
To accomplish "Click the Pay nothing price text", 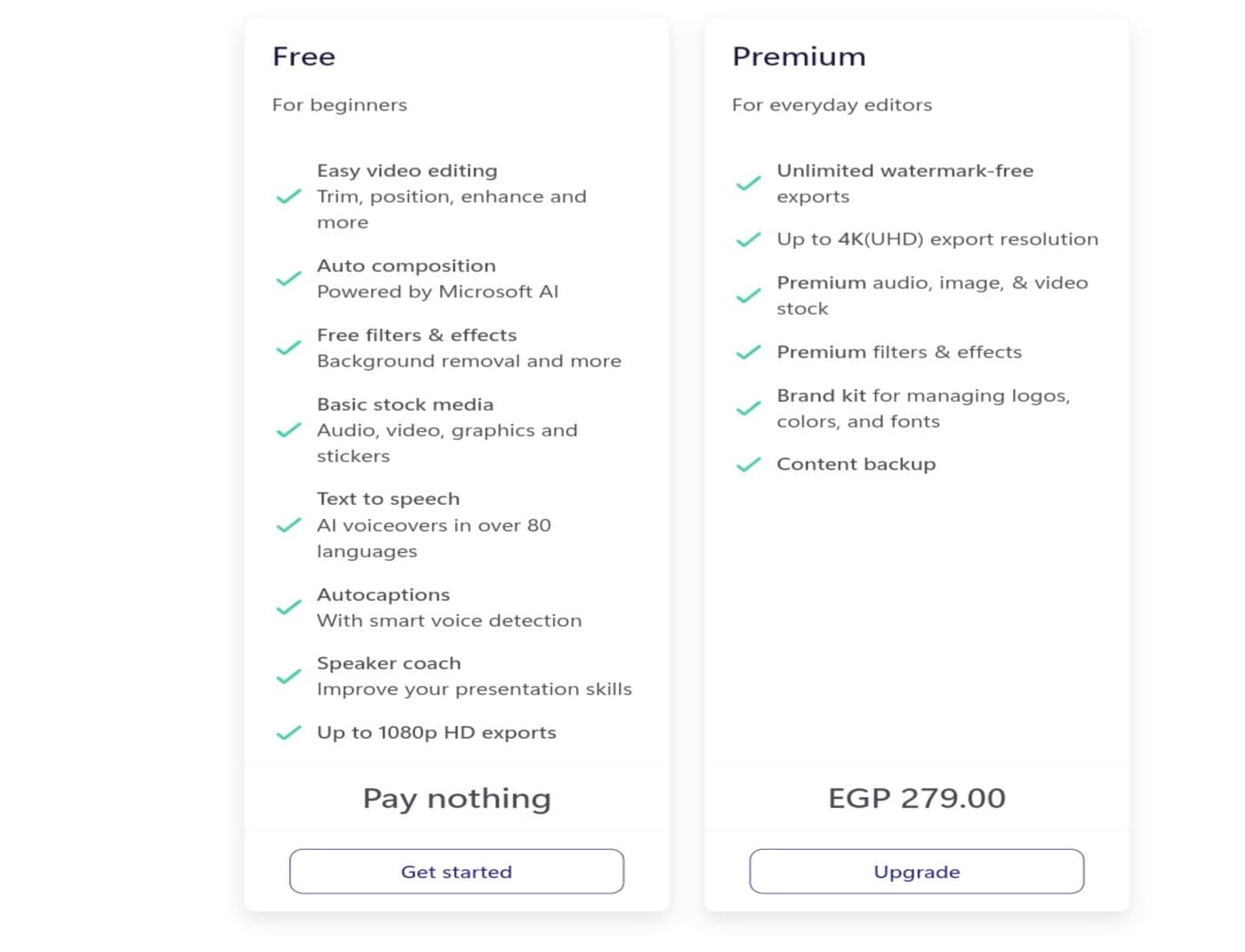I will [x=456, y=798].
